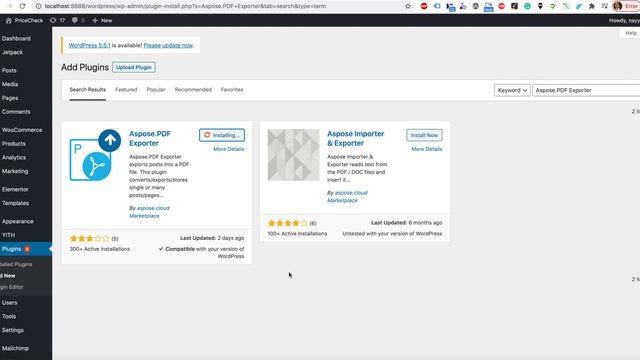
Task: Switch to the Favorites tab
Action: (232, 90)
